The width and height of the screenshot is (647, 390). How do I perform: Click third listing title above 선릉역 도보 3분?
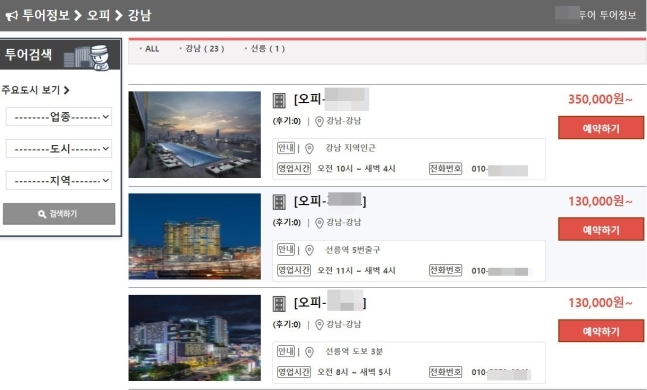click(x=330, y=303)
